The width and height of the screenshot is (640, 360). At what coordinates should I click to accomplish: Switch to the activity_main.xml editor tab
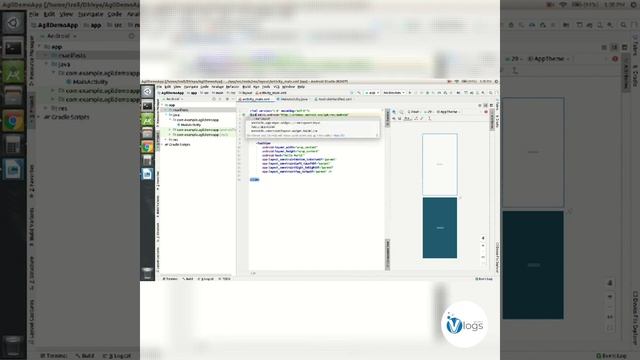pyautogui.click(x=256, y=99)
